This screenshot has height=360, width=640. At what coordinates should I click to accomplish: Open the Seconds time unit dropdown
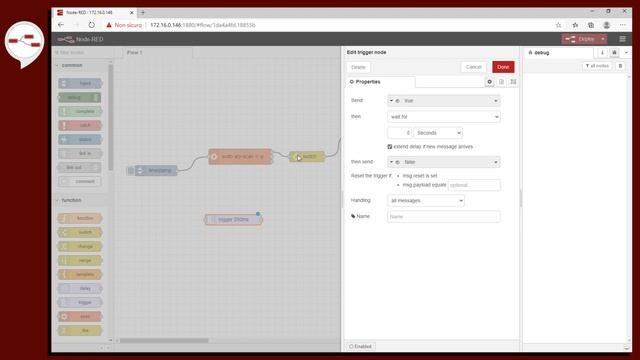tap(438, 133)
